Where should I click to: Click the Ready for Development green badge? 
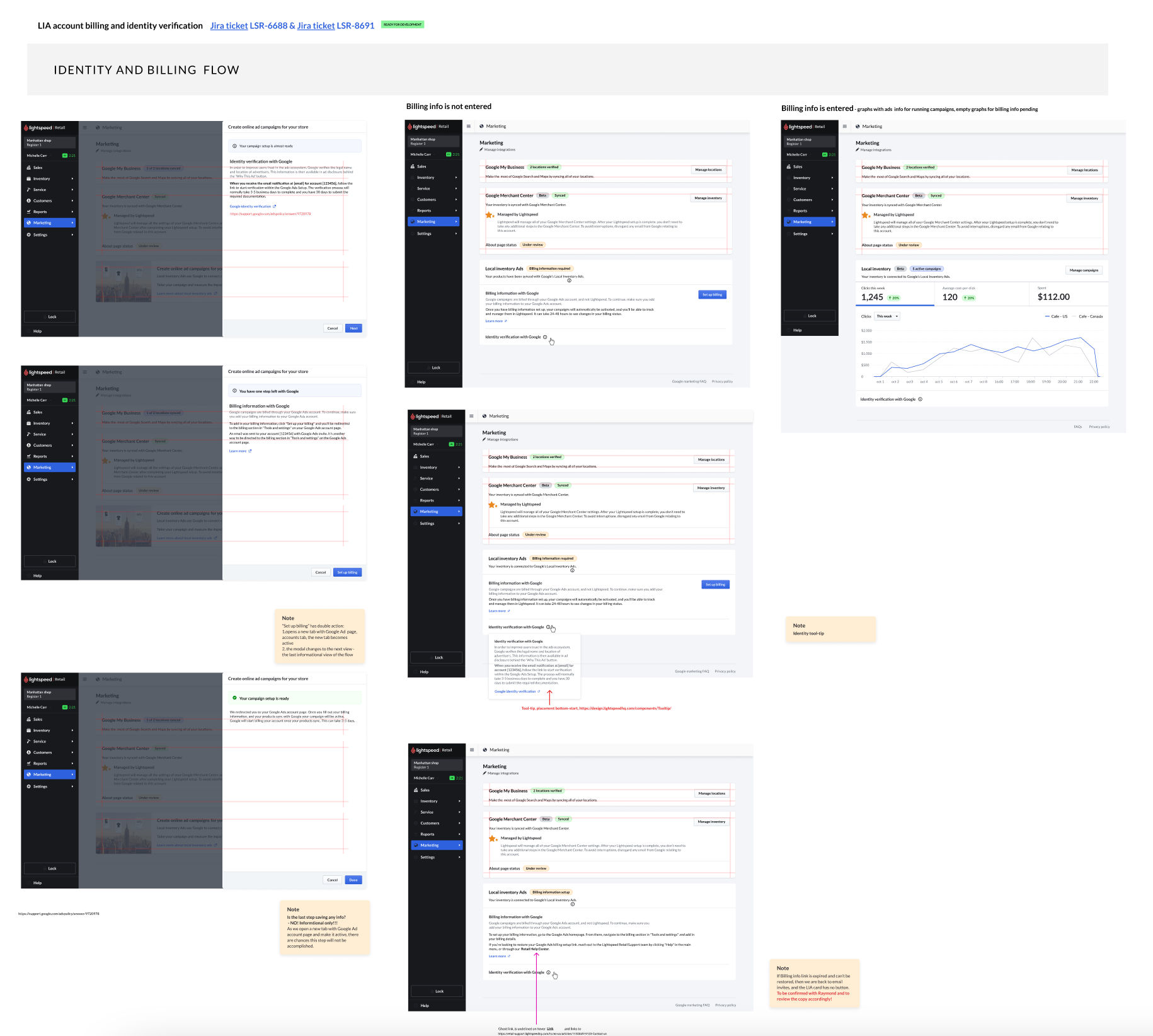coord(403,25)
